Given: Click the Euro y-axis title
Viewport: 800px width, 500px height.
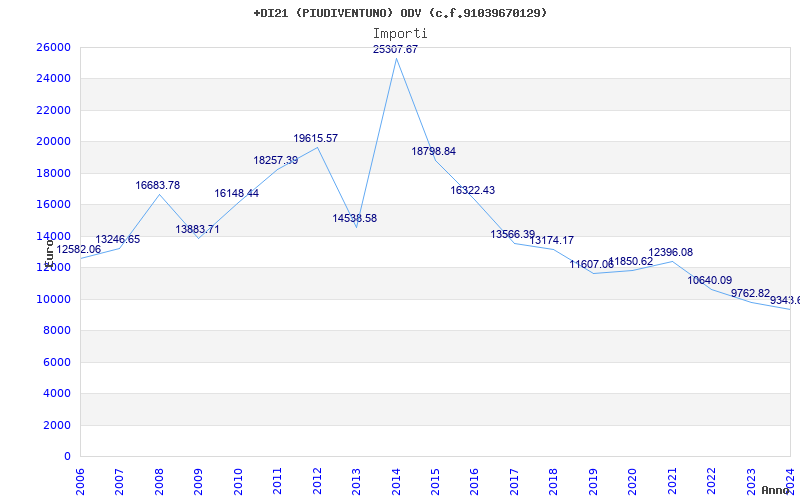Looking at the screenshot, I should [49, 253].
